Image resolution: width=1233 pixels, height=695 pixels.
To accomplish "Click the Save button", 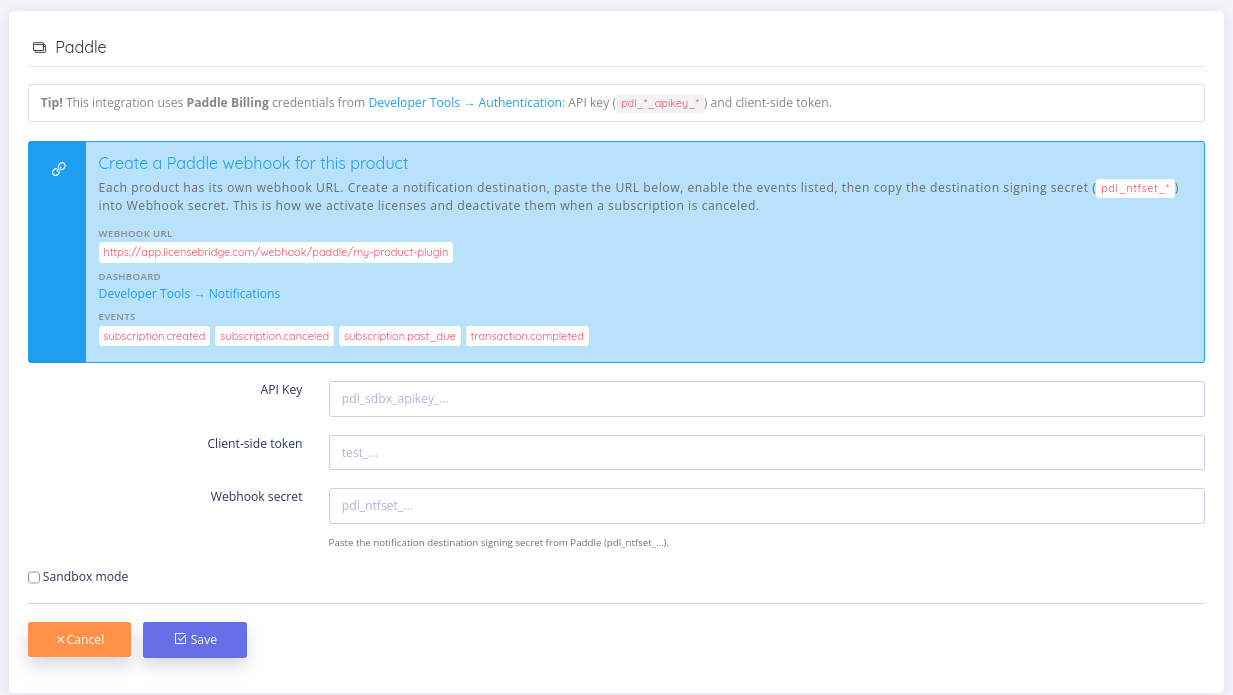I will pyautogui.click(x=195, y=640).
